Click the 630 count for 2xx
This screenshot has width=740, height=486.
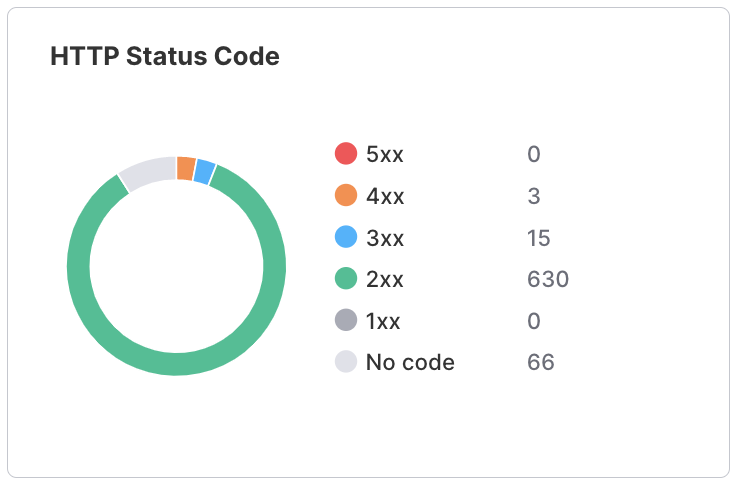pyautogui.click(x=548, y=279)
